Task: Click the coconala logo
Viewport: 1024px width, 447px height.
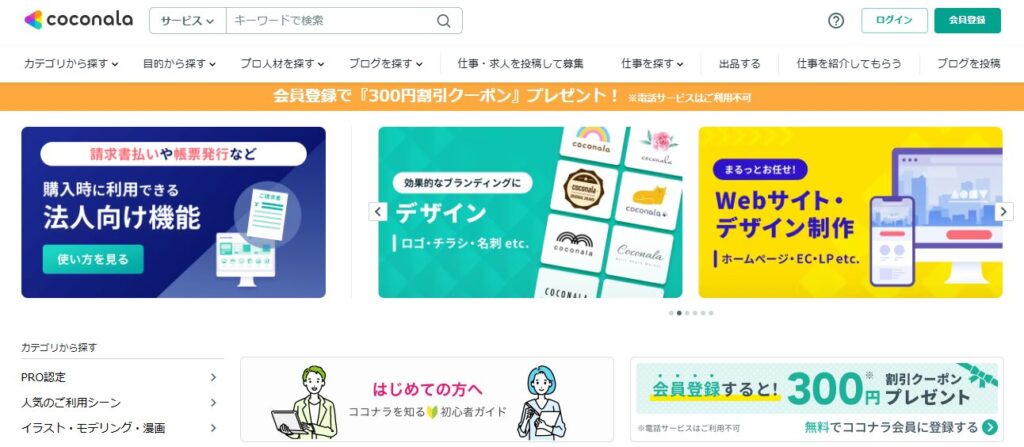Action: coord(78,20)
